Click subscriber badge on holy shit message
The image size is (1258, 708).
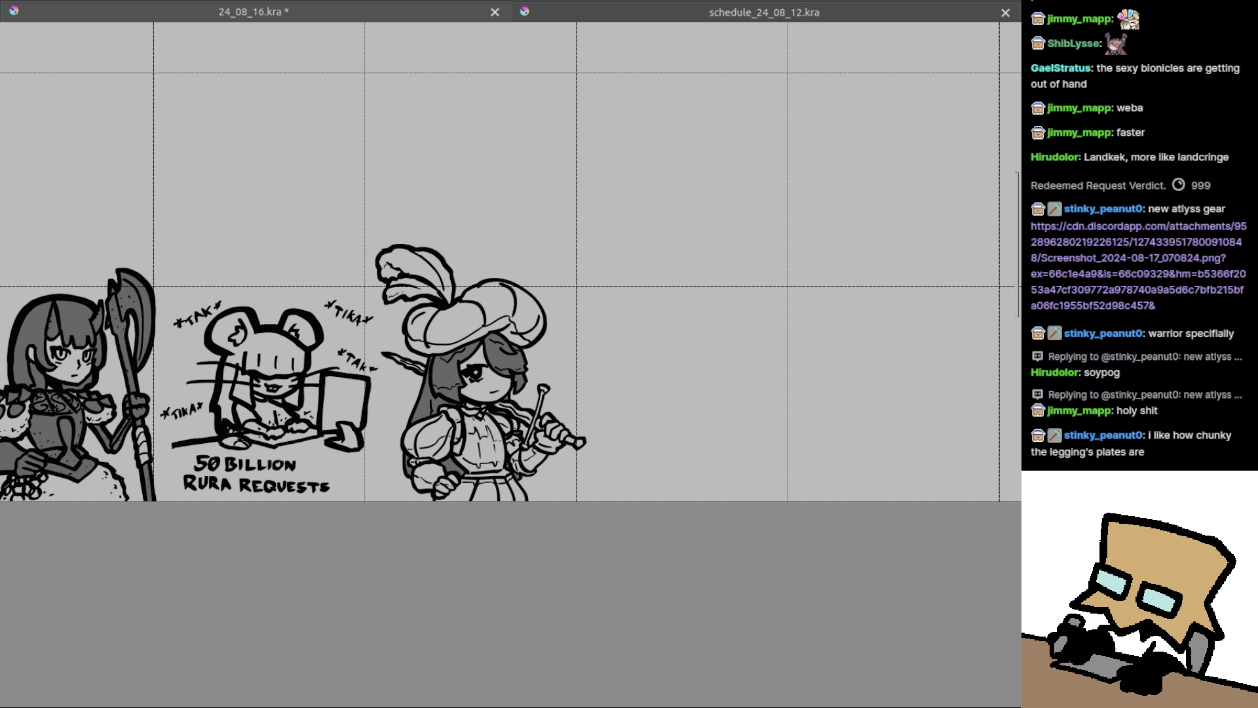1038,410
